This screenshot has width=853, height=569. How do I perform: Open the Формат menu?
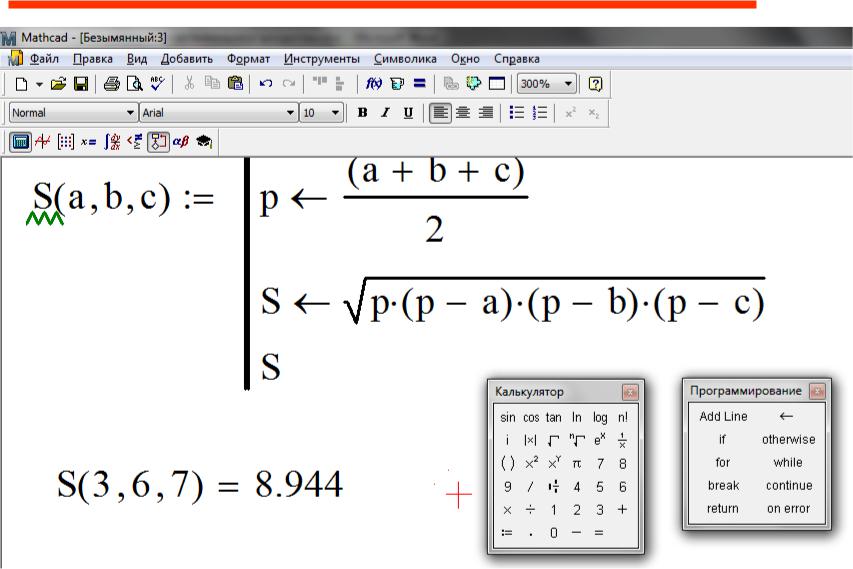tap(248, 59)
